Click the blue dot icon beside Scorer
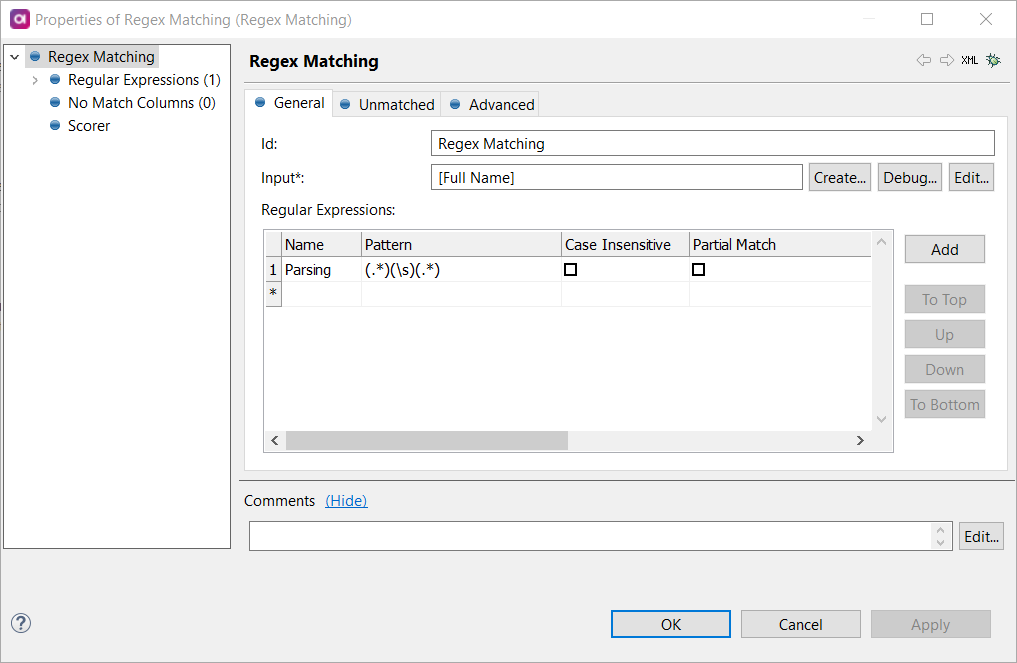Viewport: 1017px width, 663px height. pyautogui.click(x=54, y=125)
